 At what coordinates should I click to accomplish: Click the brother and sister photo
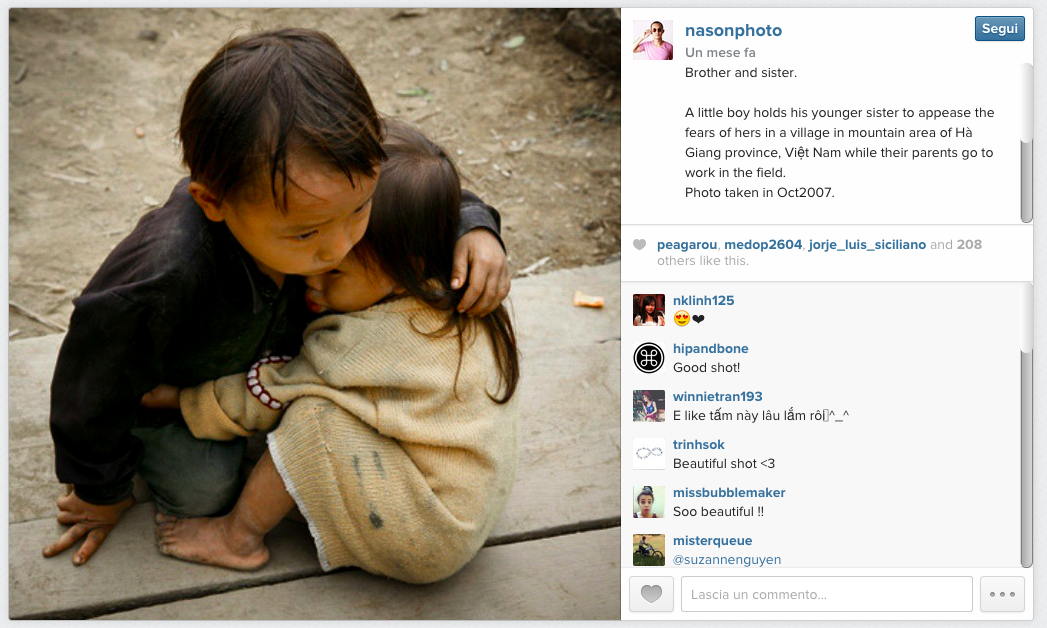point(315,314)
